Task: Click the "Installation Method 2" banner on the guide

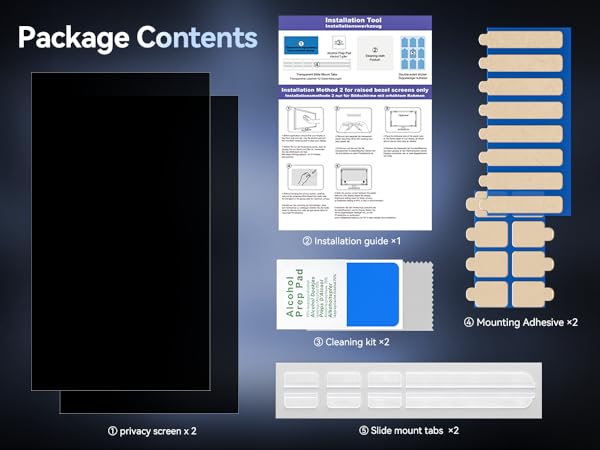Action: click(355, 92)
